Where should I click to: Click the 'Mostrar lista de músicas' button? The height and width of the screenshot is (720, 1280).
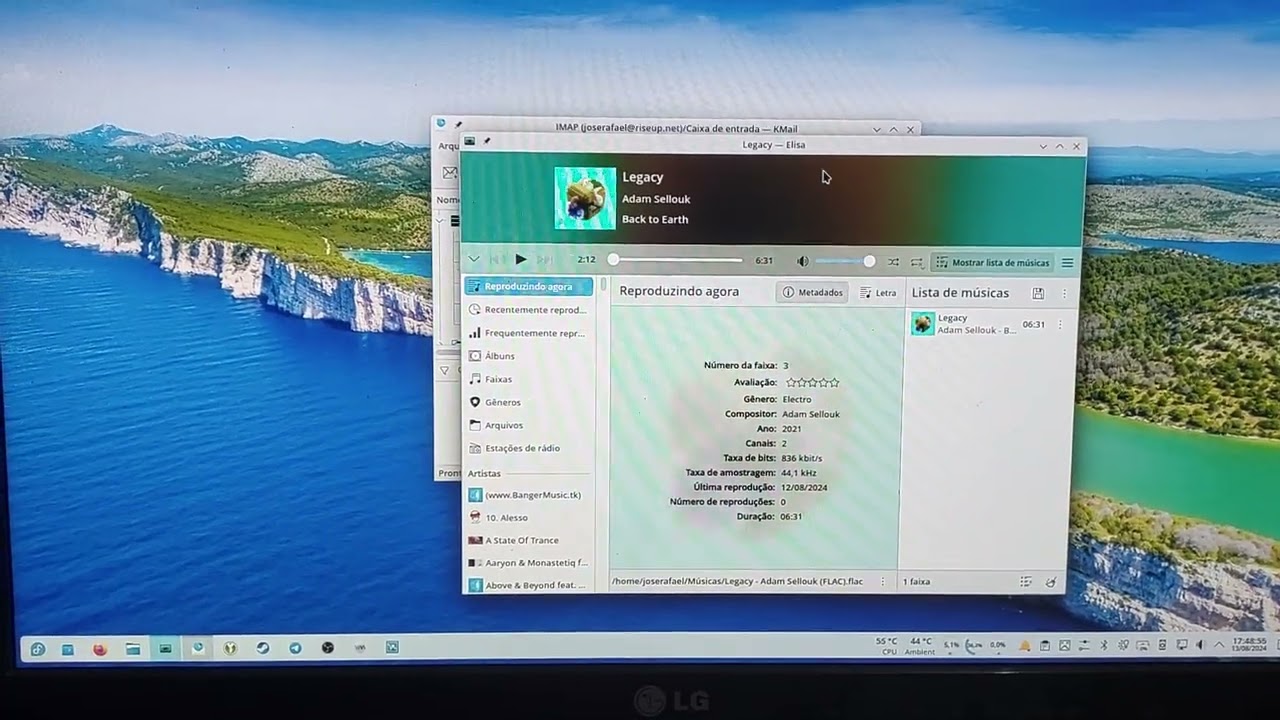click(992, 263)
